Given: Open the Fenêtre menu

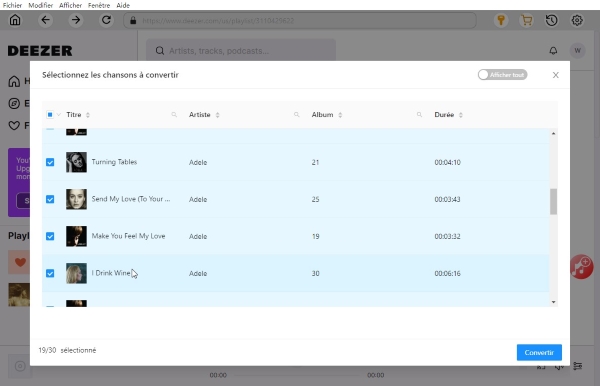Looking at the screenshot, I should [99, 5].
